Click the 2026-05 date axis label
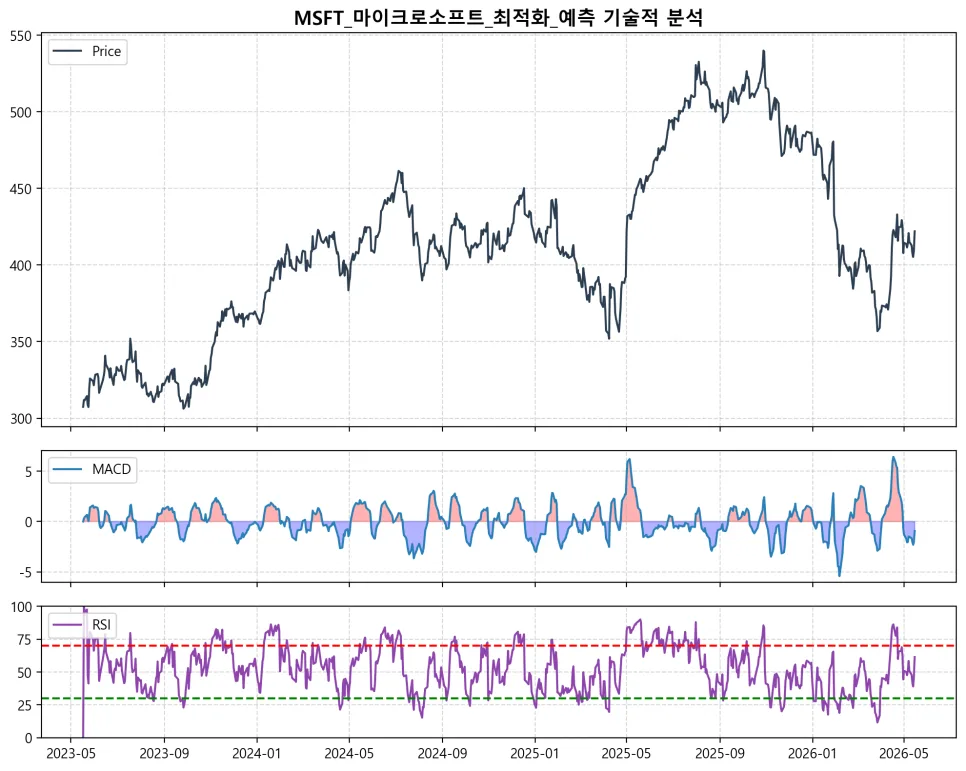Viewport: 966px width, 771px height. click(904, 754)
